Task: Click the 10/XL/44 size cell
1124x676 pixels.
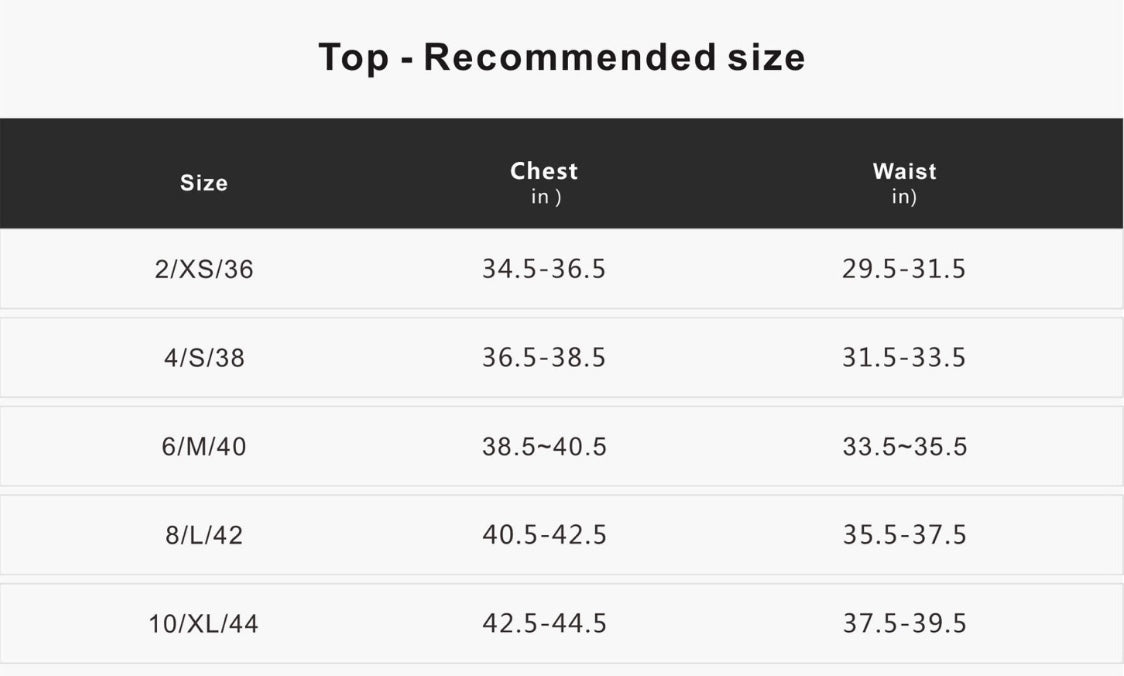Action: point(204,625)
